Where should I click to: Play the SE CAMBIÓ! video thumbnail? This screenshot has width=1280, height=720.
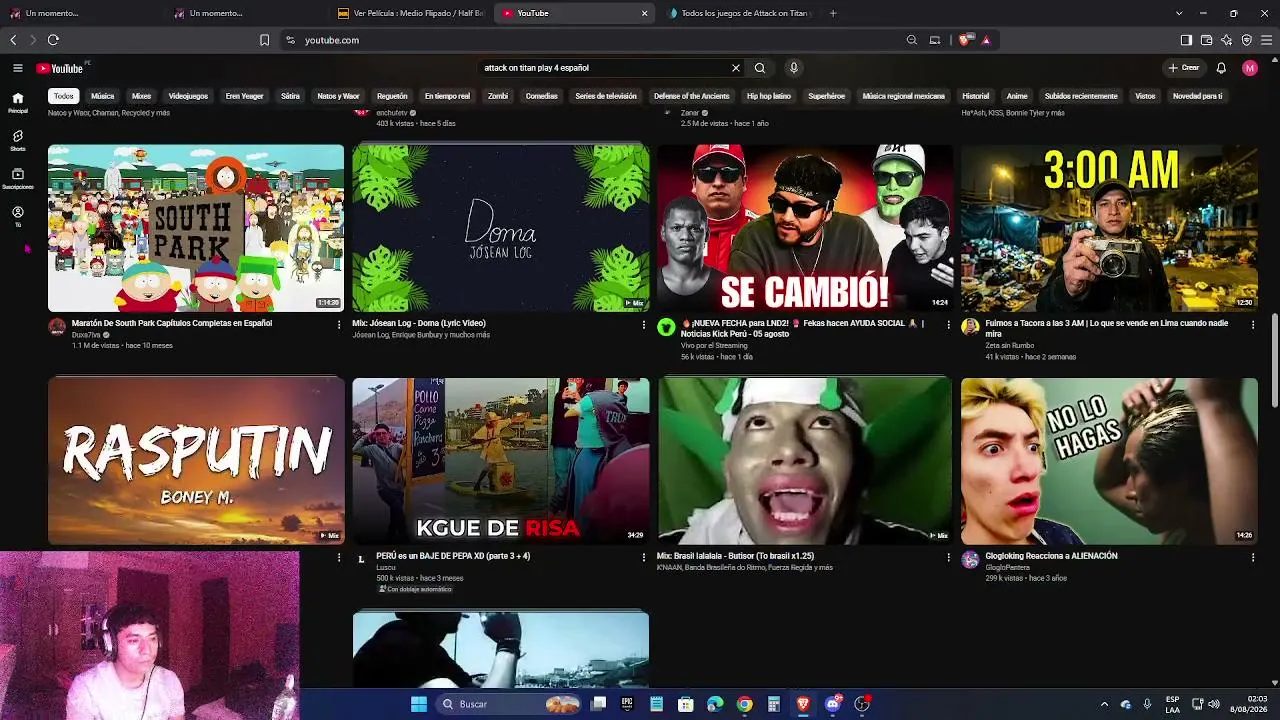pyautogui.click(x=804, y=228)
